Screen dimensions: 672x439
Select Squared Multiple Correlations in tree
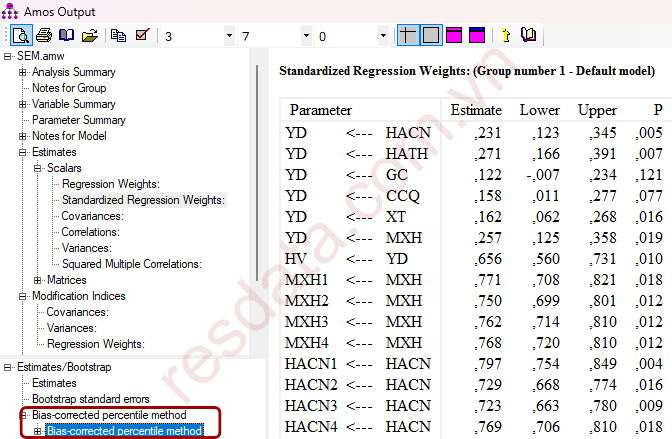(130, 264)
